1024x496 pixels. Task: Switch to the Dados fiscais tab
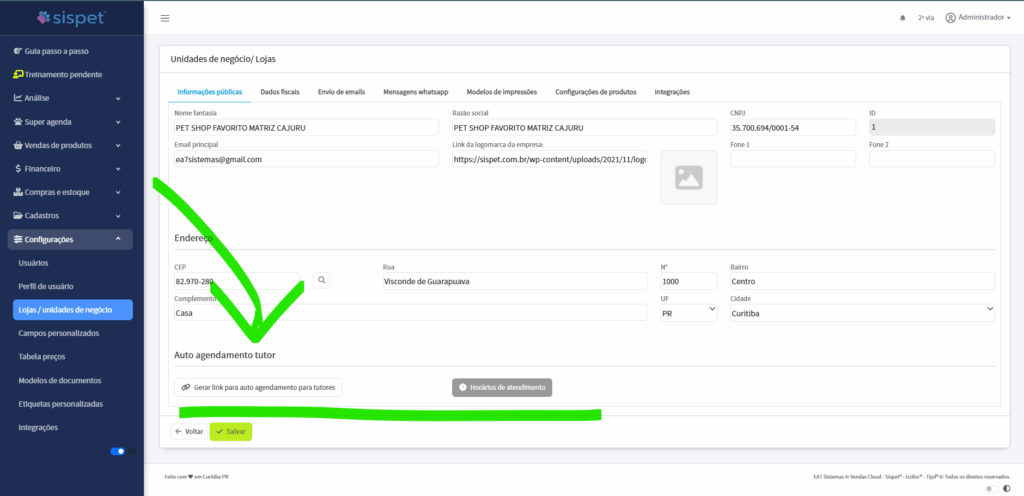(x=279, y=92)
